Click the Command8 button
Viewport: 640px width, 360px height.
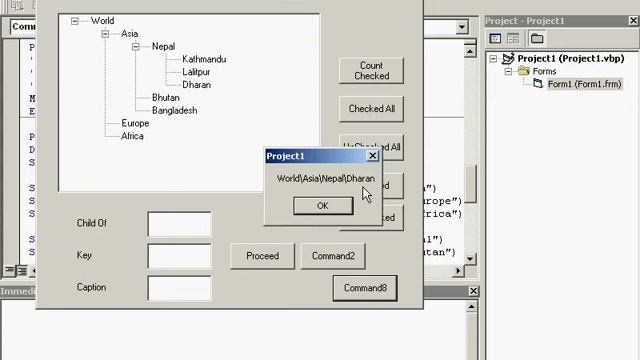pyautogui.click(x=365, y=288)
